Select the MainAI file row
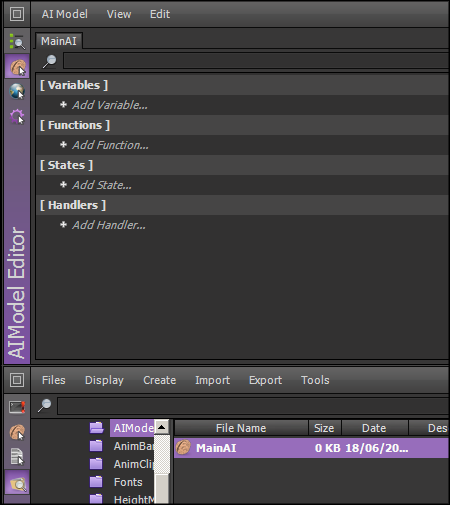 (x=311, y=448)
